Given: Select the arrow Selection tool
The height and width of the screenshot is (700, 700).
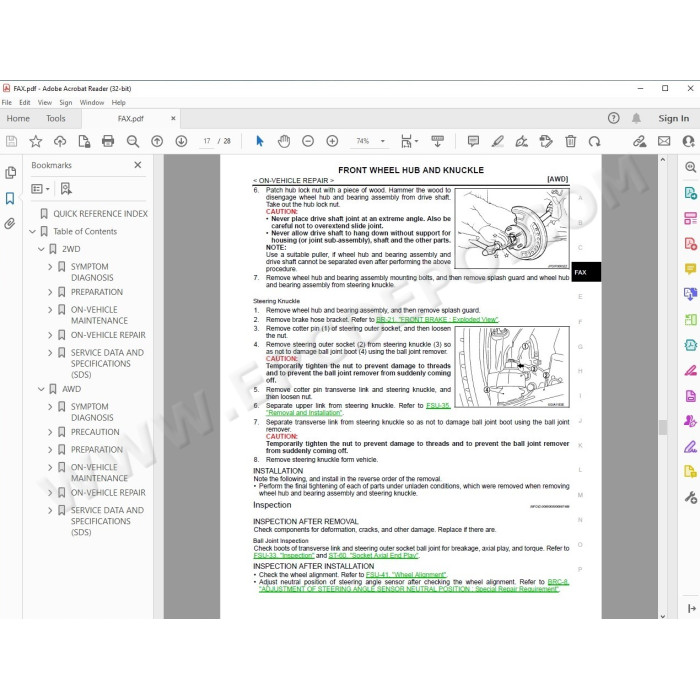Looking at the screenshot, I should pos(260,142).
